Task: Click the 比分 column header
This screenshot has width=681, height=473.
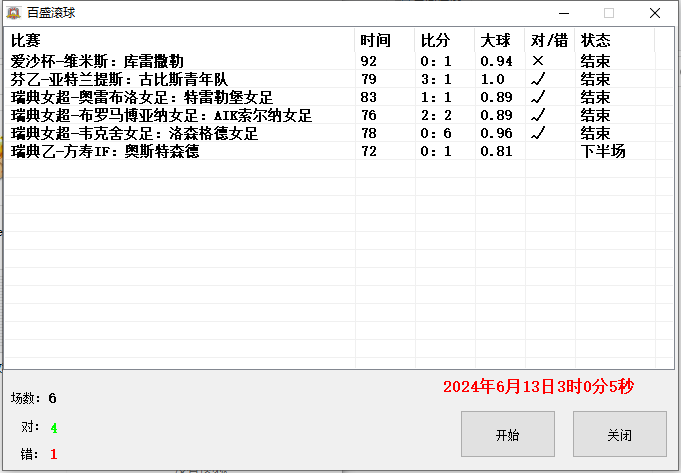Action: click(x=445, y=40)
